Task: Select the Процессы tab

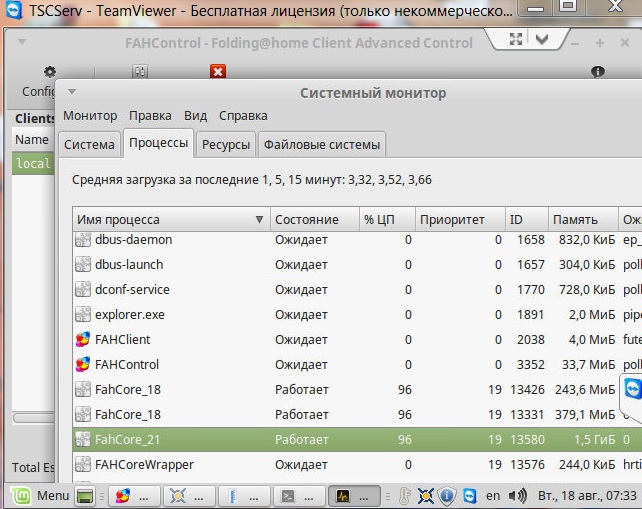Action: tap(158, 143)
